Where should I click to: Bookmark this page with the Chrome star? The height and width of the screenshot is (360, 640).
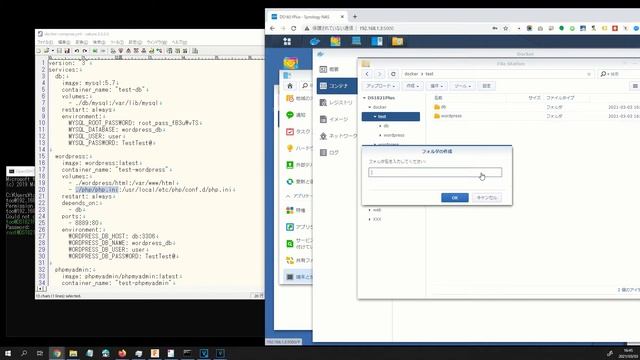pos(506,28)
